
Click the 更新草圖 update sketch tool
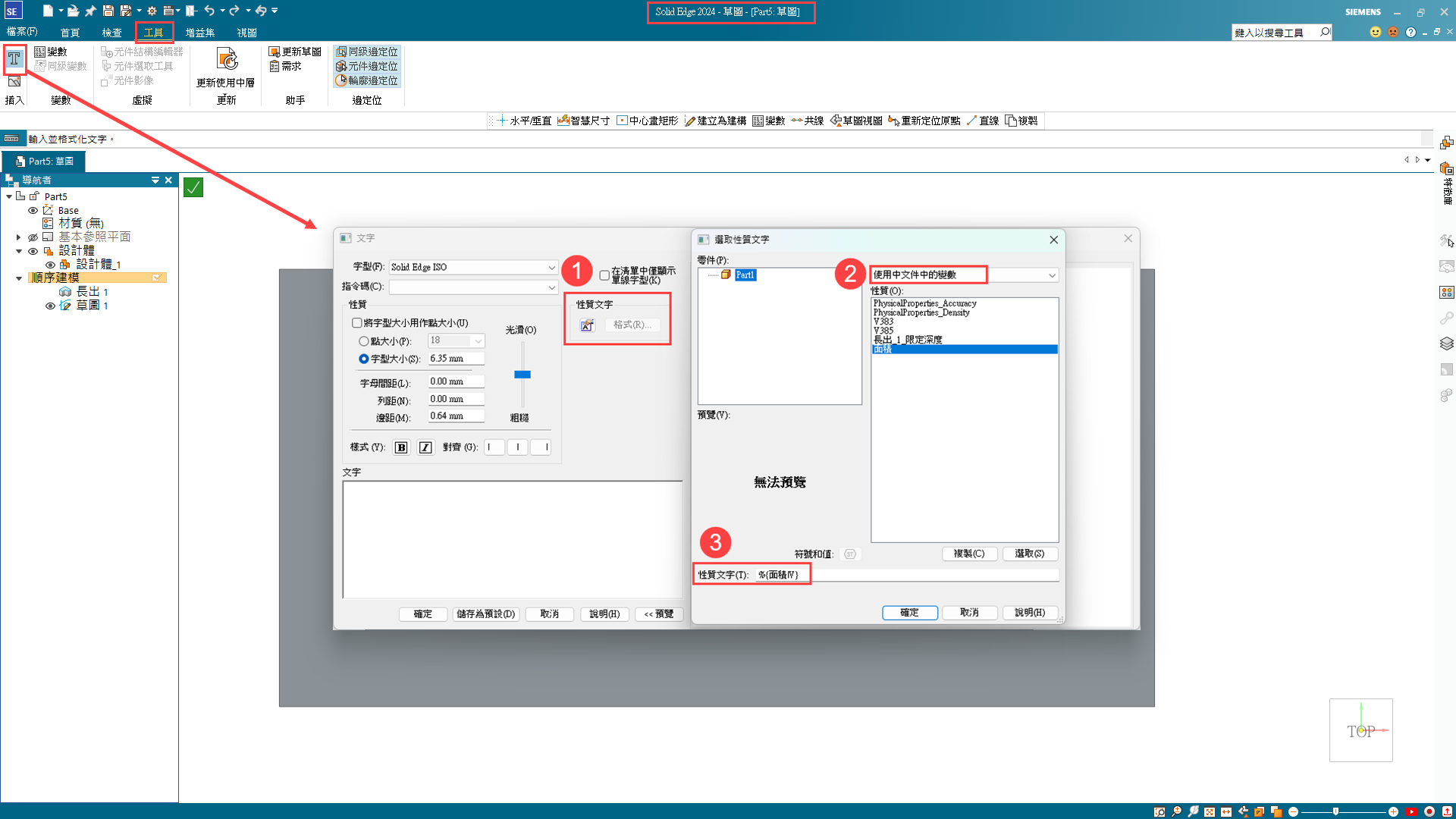[x=295, y=52]
